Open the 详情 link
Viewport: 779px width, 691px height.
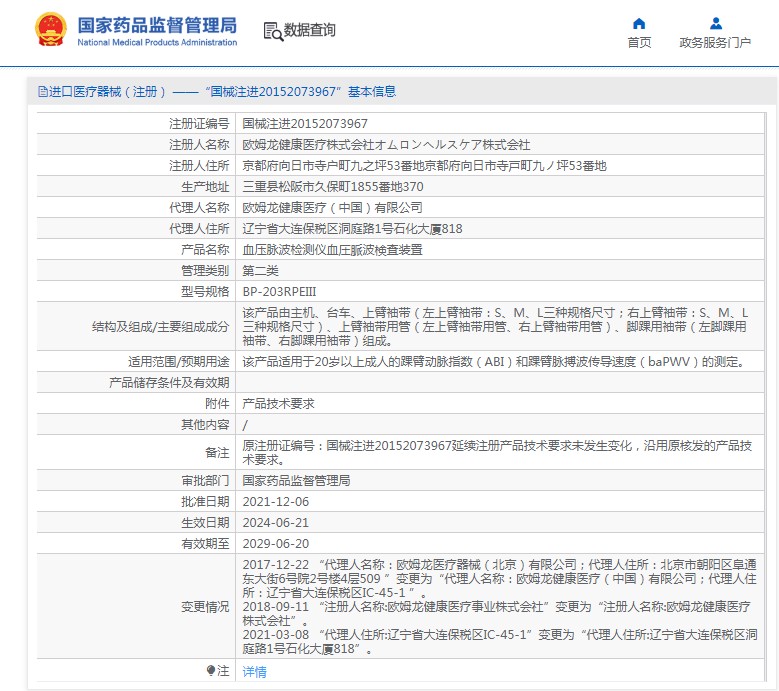click(255, 672)
